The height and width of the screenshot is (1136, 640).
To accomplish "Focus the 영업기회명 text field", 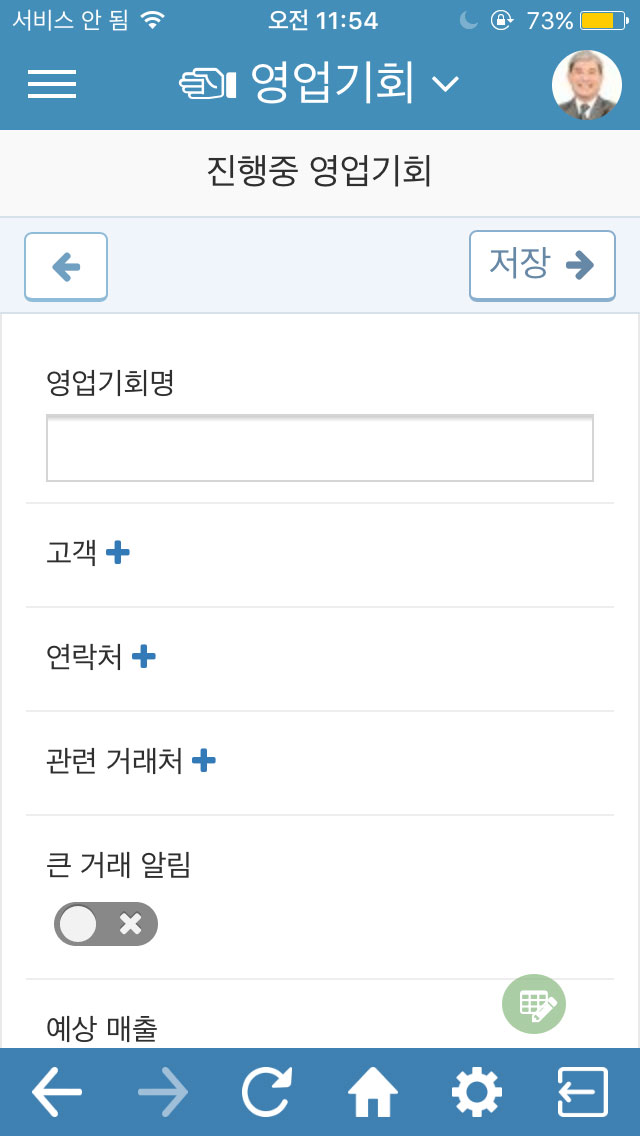I will tap(320, 448).
